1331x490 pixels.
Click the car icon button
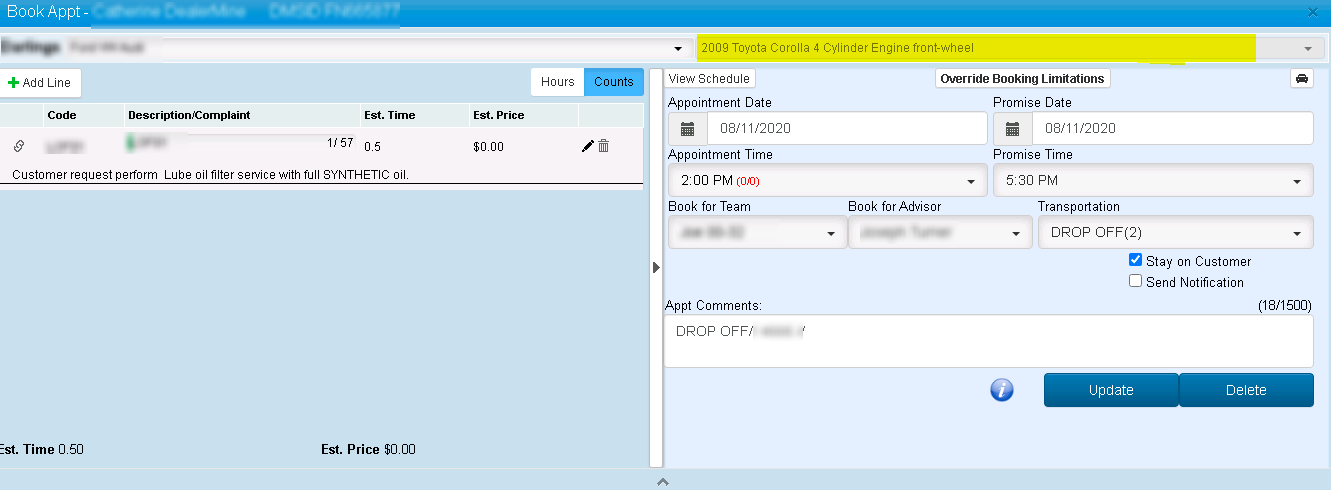coord(1301,79)
